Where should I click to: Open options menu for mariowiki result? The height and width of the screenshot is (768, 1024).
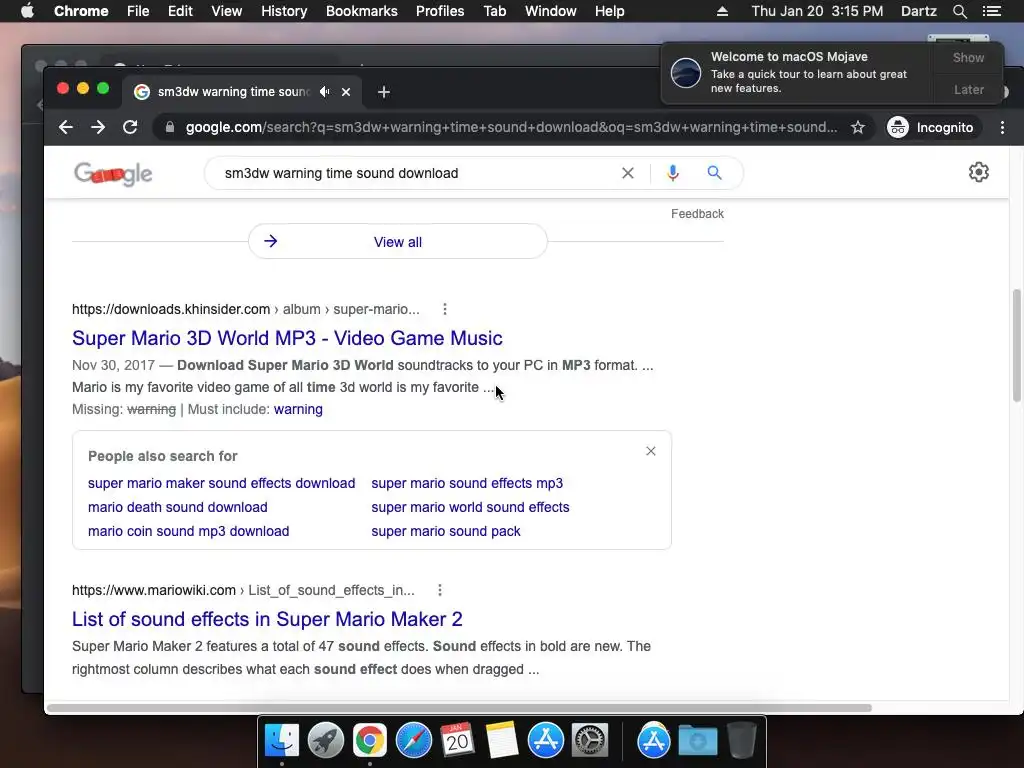(440, 590)
